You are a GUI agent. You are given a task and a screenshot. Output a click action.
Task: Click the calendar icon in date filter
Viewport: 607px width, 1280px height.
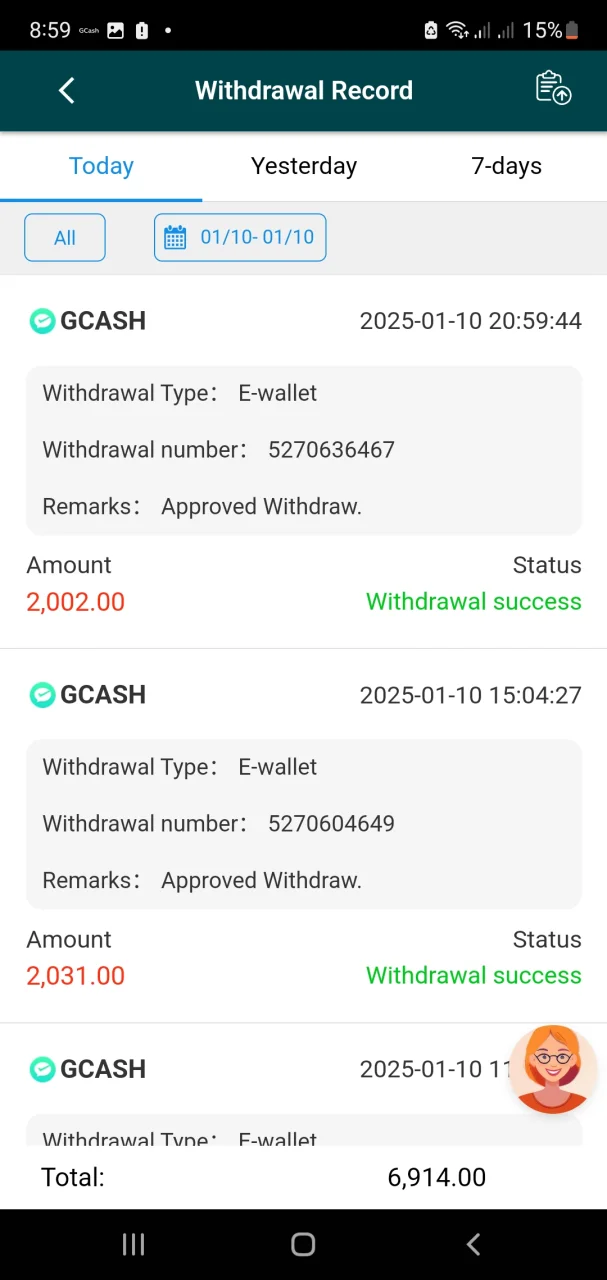(175, 238)
